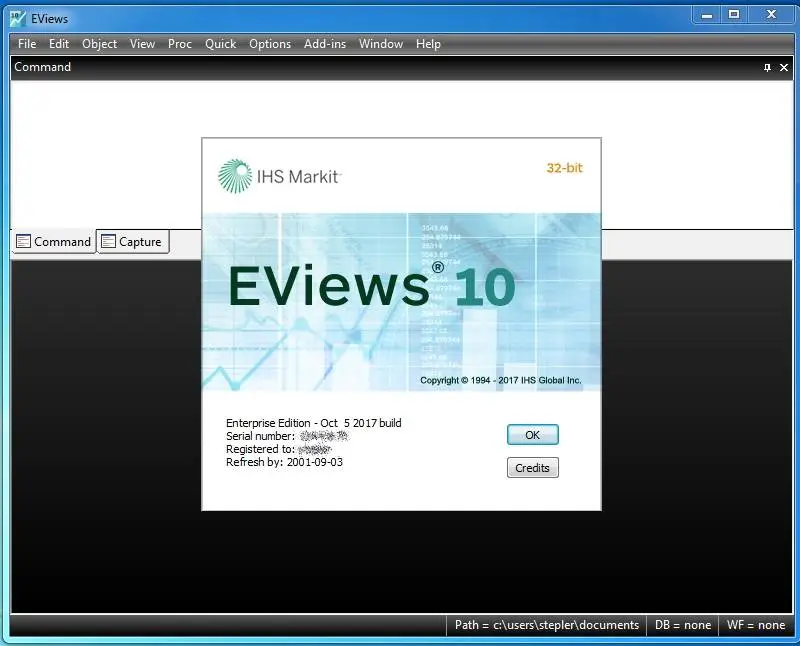Close the Command panel

(784, 67)
